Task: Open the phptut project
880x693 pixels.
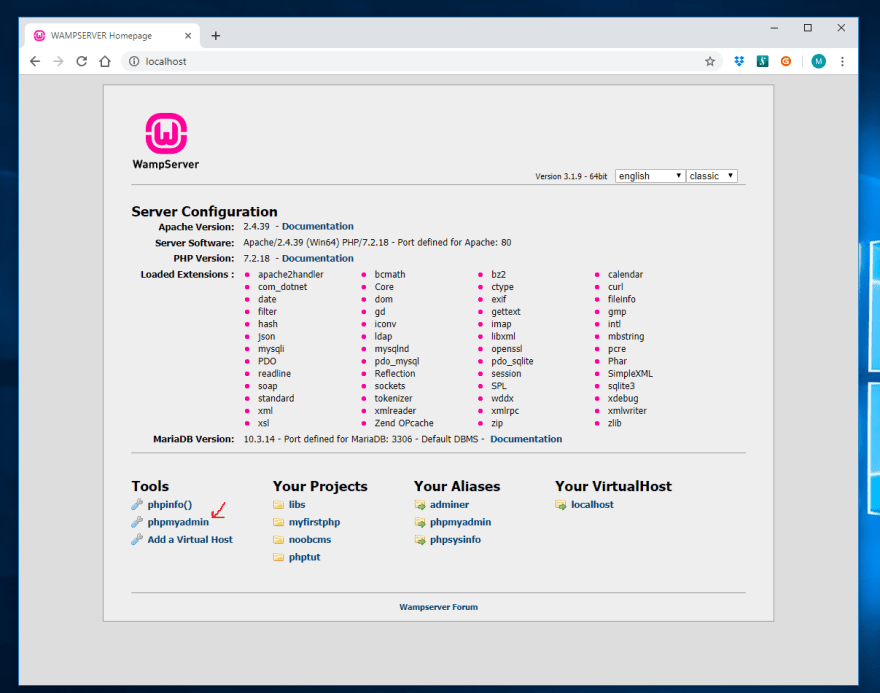Action: [x=304, y=557]
